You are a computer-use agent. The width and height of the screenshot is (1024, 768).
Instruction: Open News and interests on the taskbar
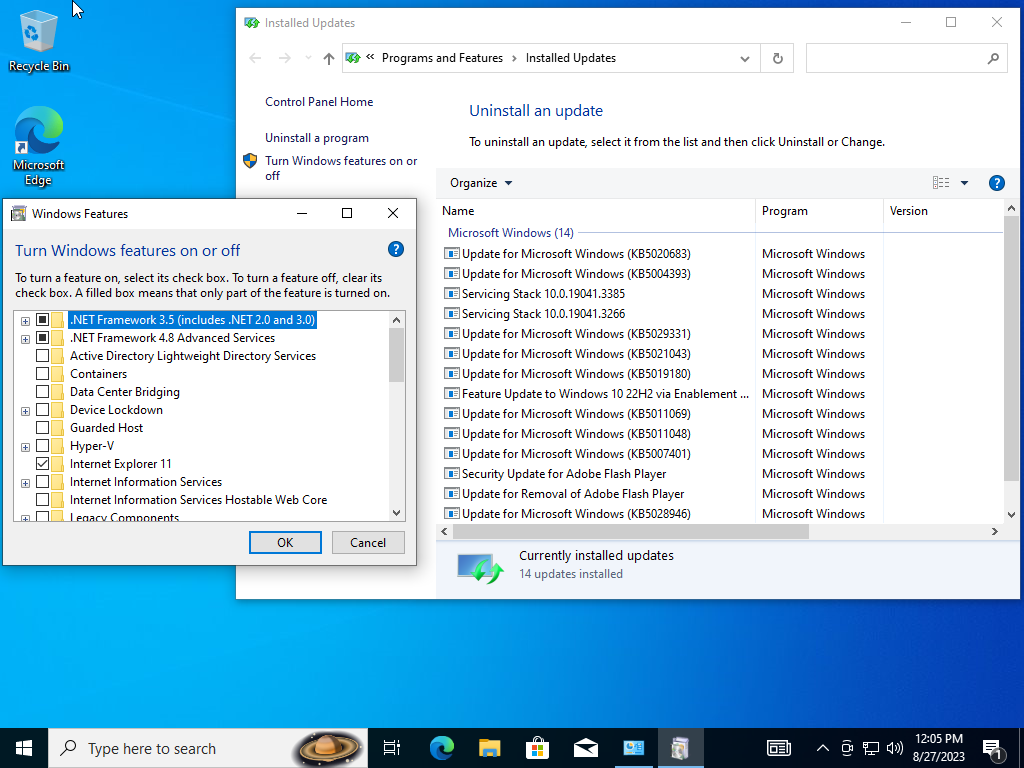(778, 748)
